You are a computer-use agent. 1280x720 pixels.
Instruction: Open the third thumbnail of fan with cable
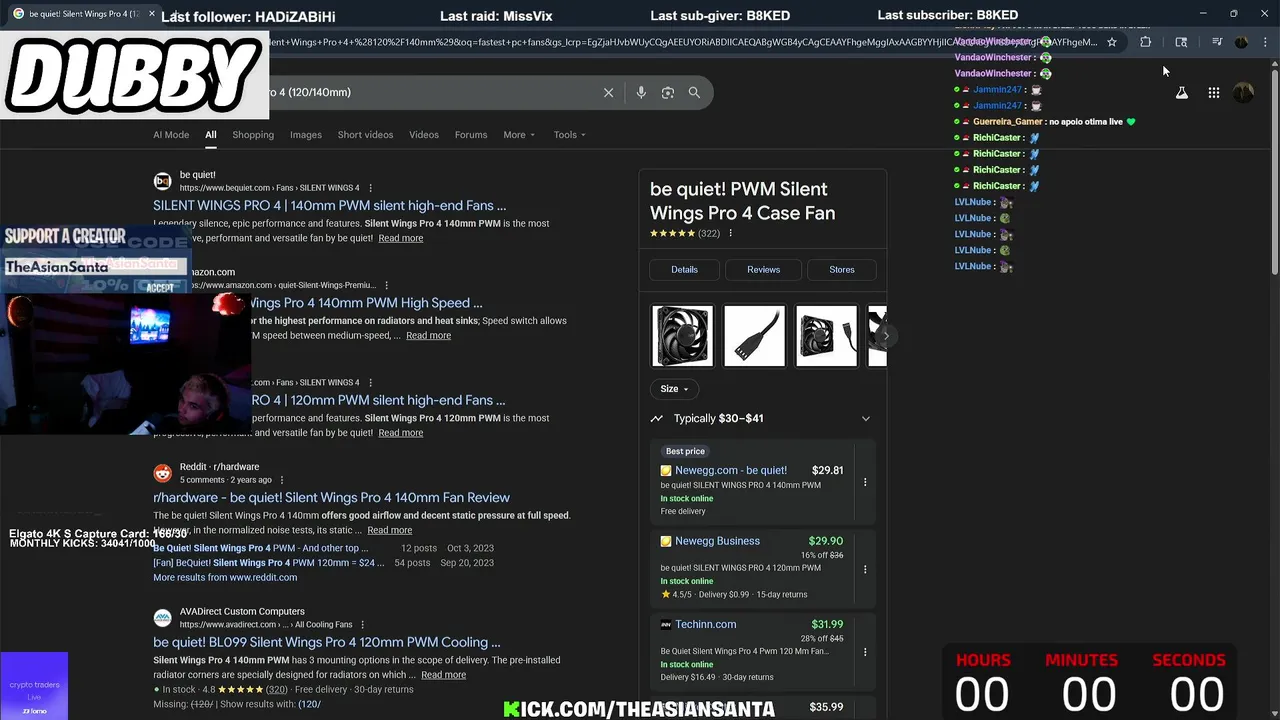826,336
